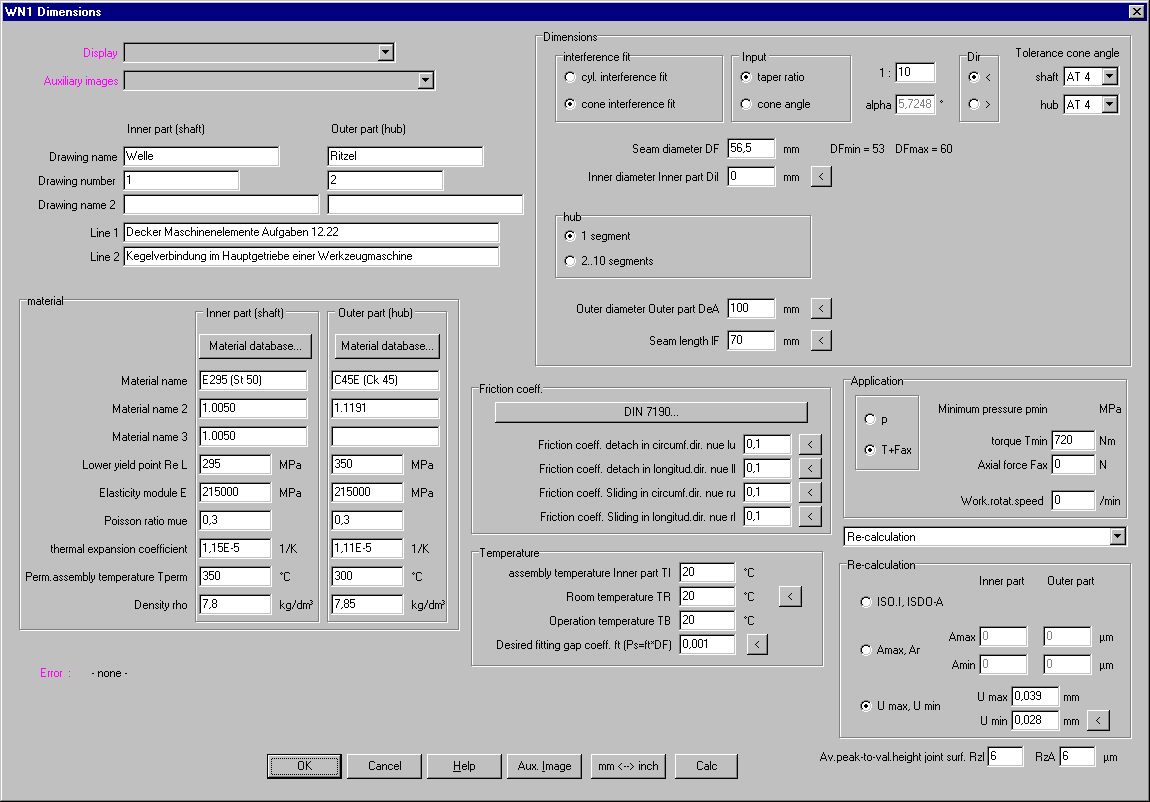1150x802 pixels.
Task: Click the '<' button beside Inner diameter DiI
Action: click(x=820, y=177)
